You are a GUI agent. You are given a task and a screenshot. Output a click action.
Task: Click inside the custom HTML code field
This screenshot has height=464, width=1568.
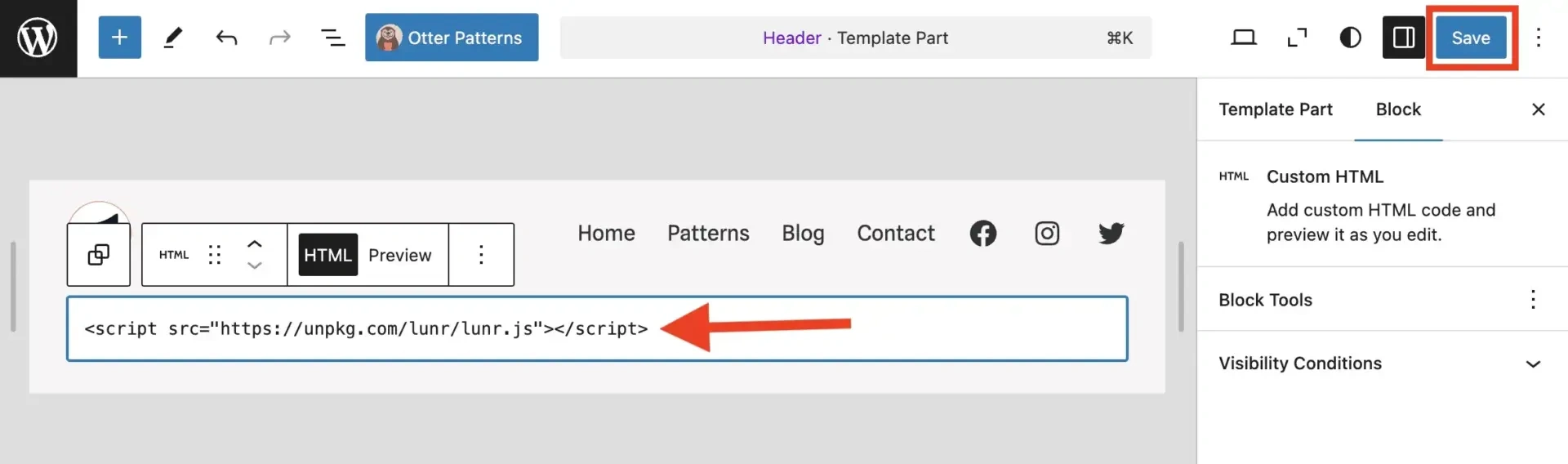898,328
